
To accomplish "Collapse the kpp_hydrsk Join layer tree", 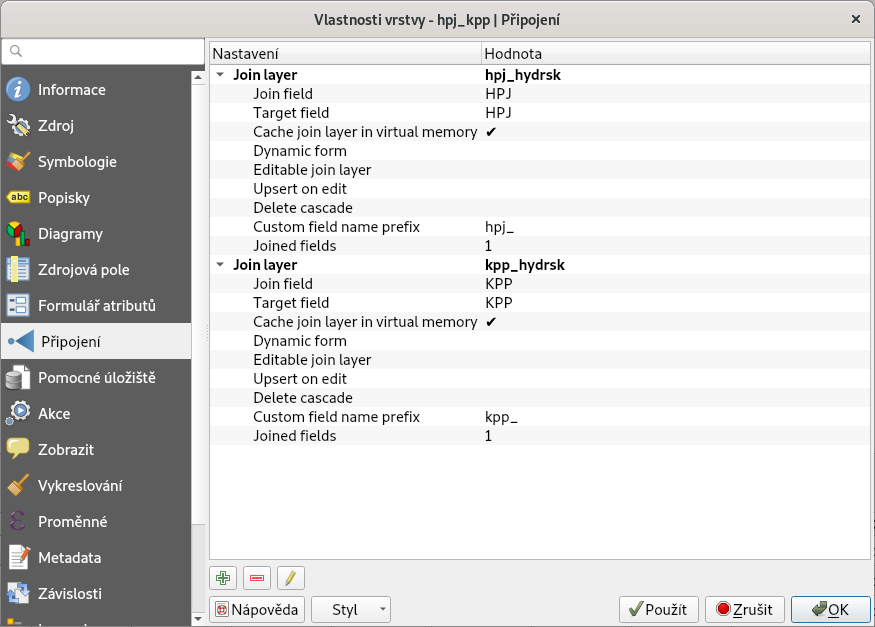I will [x=220, y=264].
